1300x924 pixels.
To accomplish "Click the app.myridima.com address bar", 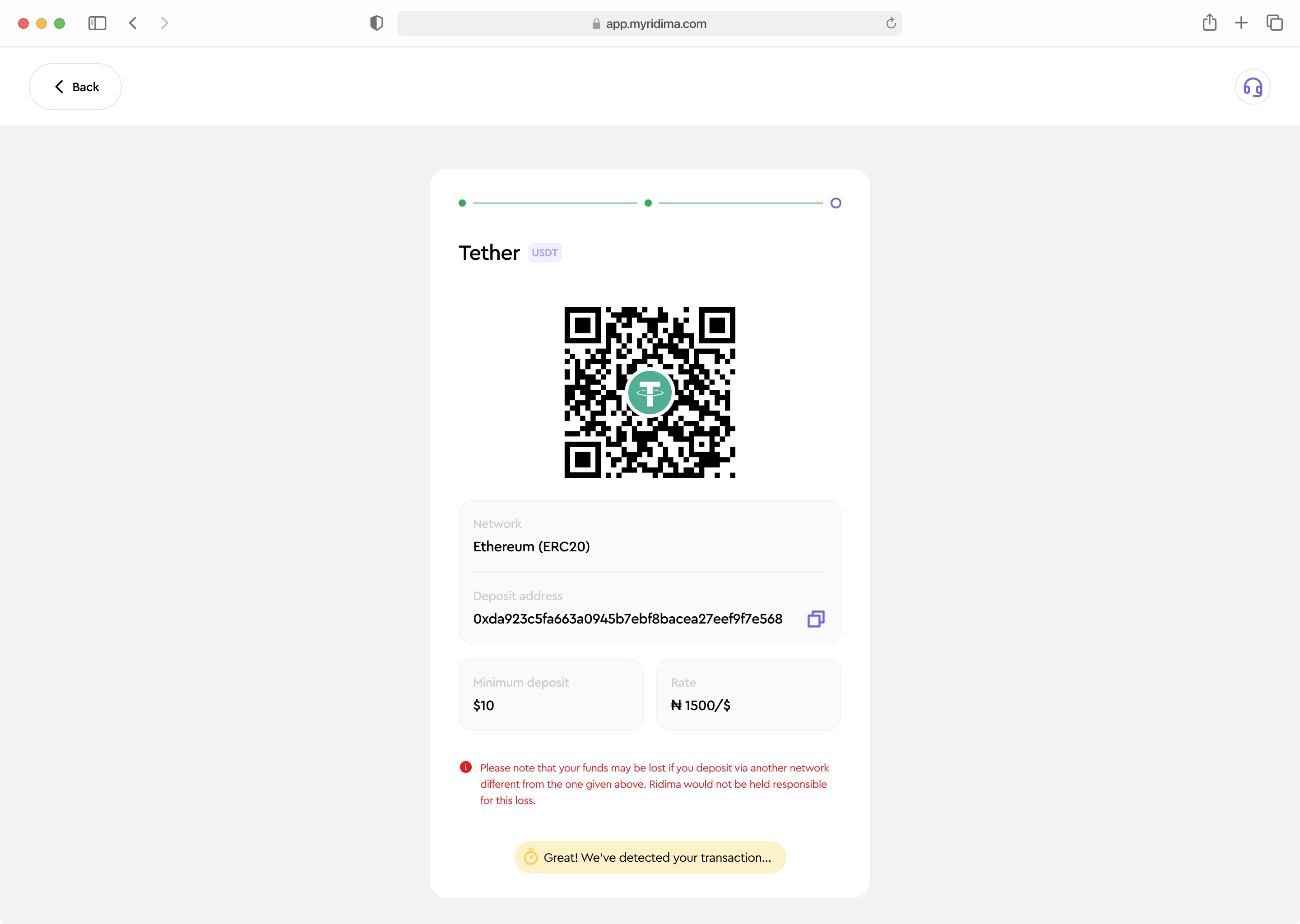I will [x=650, y=23].
